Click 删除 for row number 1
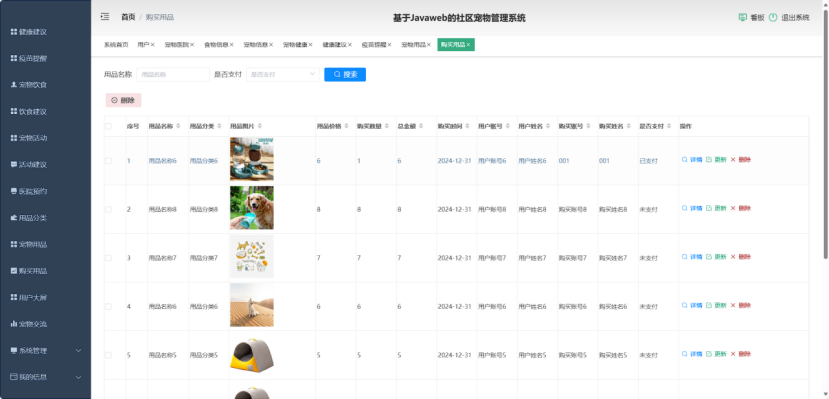 (741, 160)
